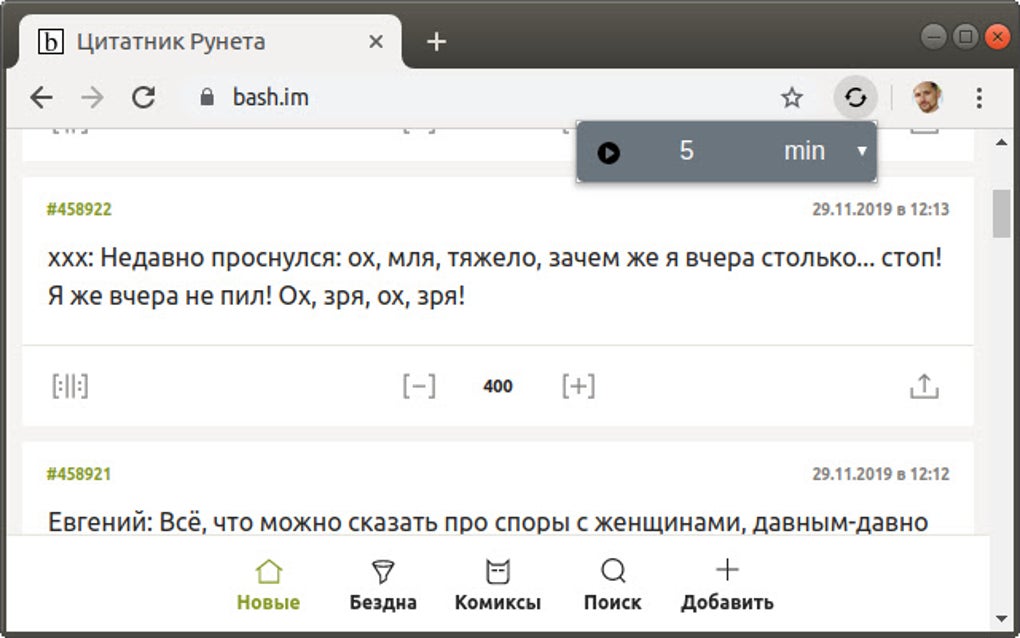Edit the interval value 5

click(x=687, y=151)
